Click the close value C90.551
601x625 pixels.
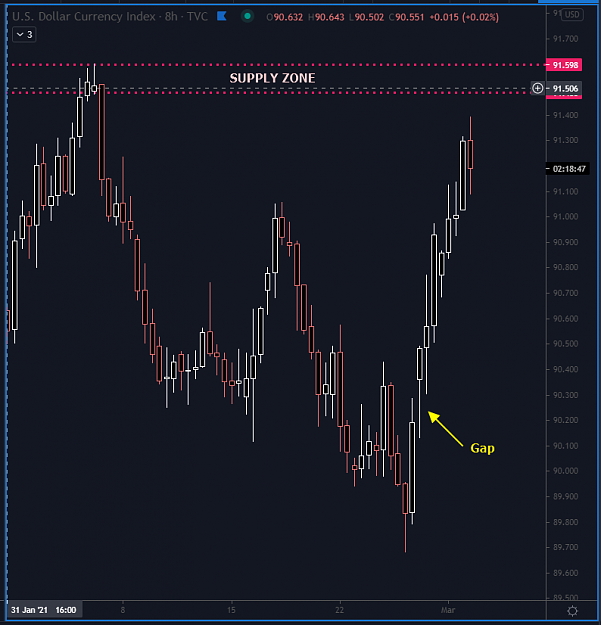coord(407,17)
